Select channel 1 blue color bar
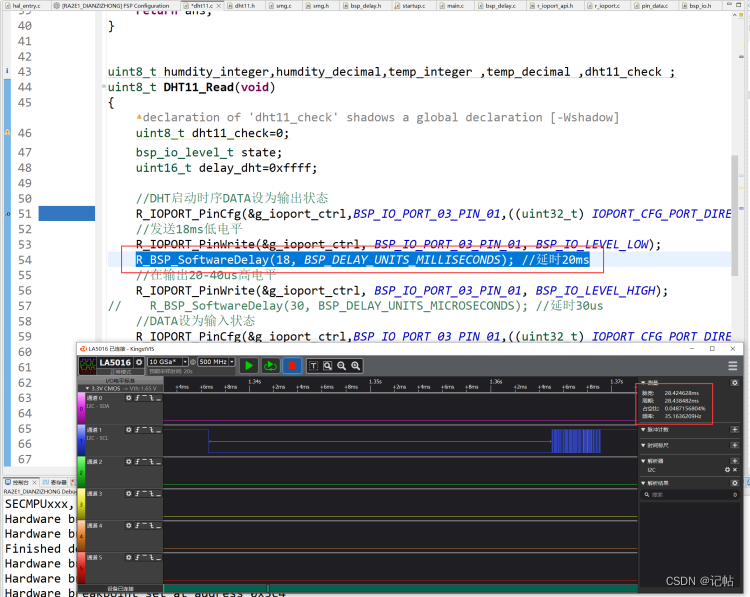The image size is (750, 597). [x=81, y=440]
